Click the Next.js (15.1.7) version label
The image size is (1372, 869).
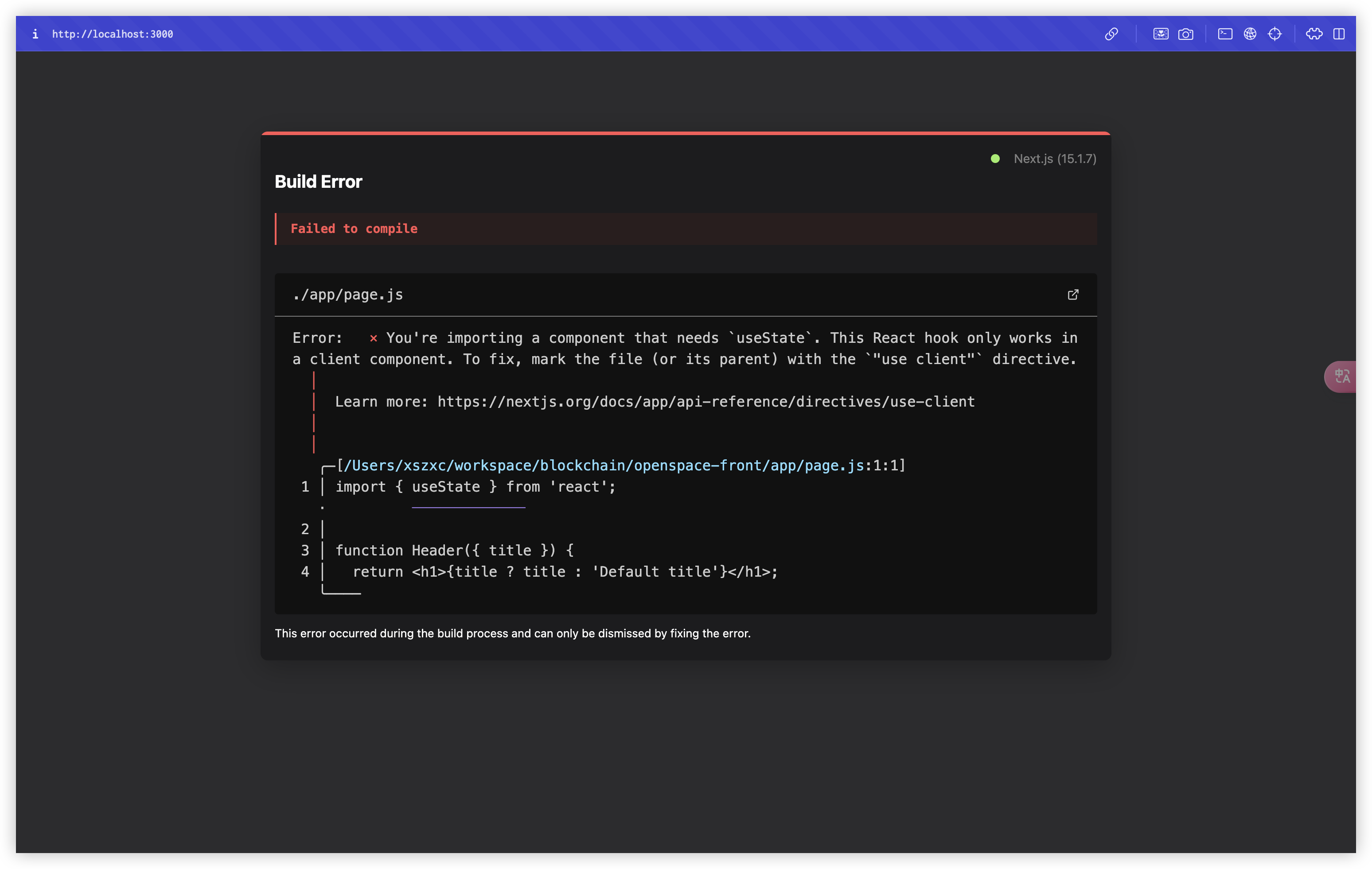[1055, 159]
